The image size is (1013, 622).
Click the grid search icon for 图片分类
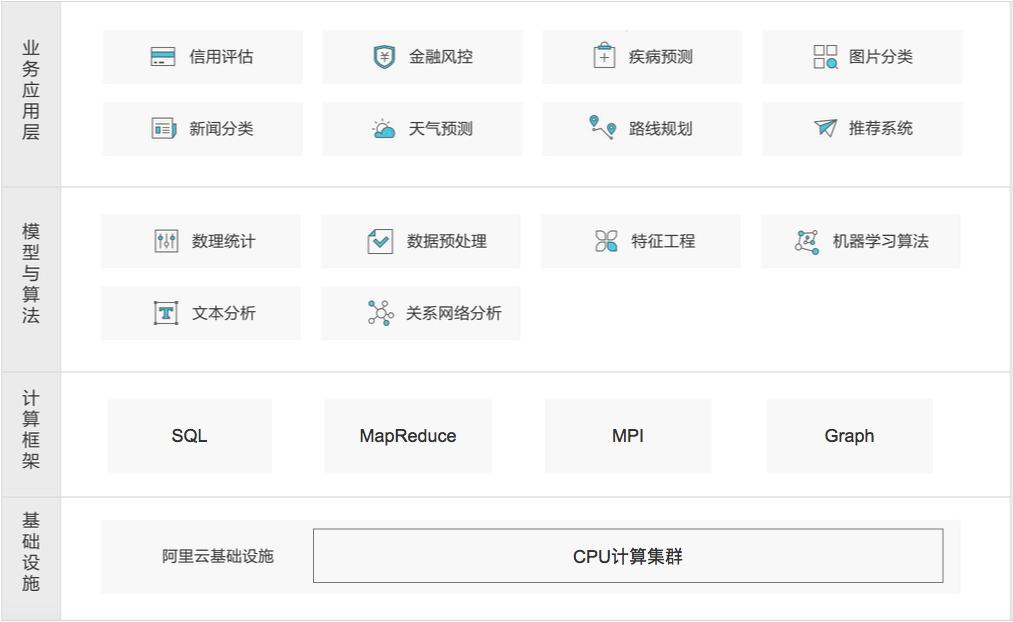[x=825, y=57]
